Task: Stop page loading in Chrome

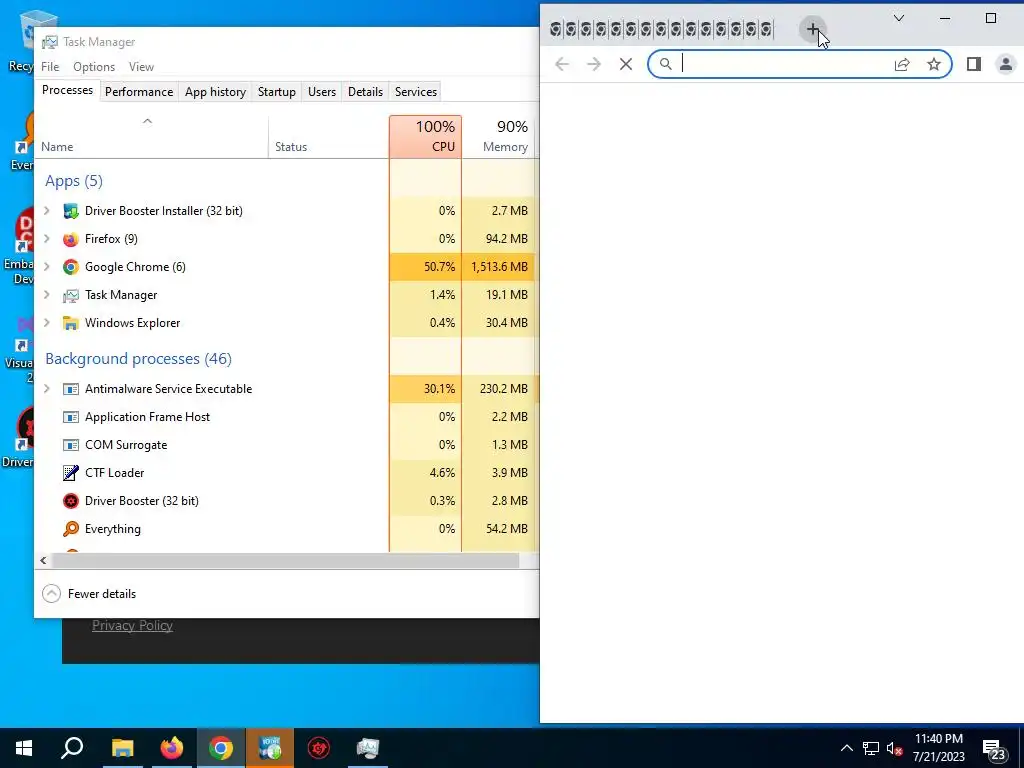Action: [626, 64]
